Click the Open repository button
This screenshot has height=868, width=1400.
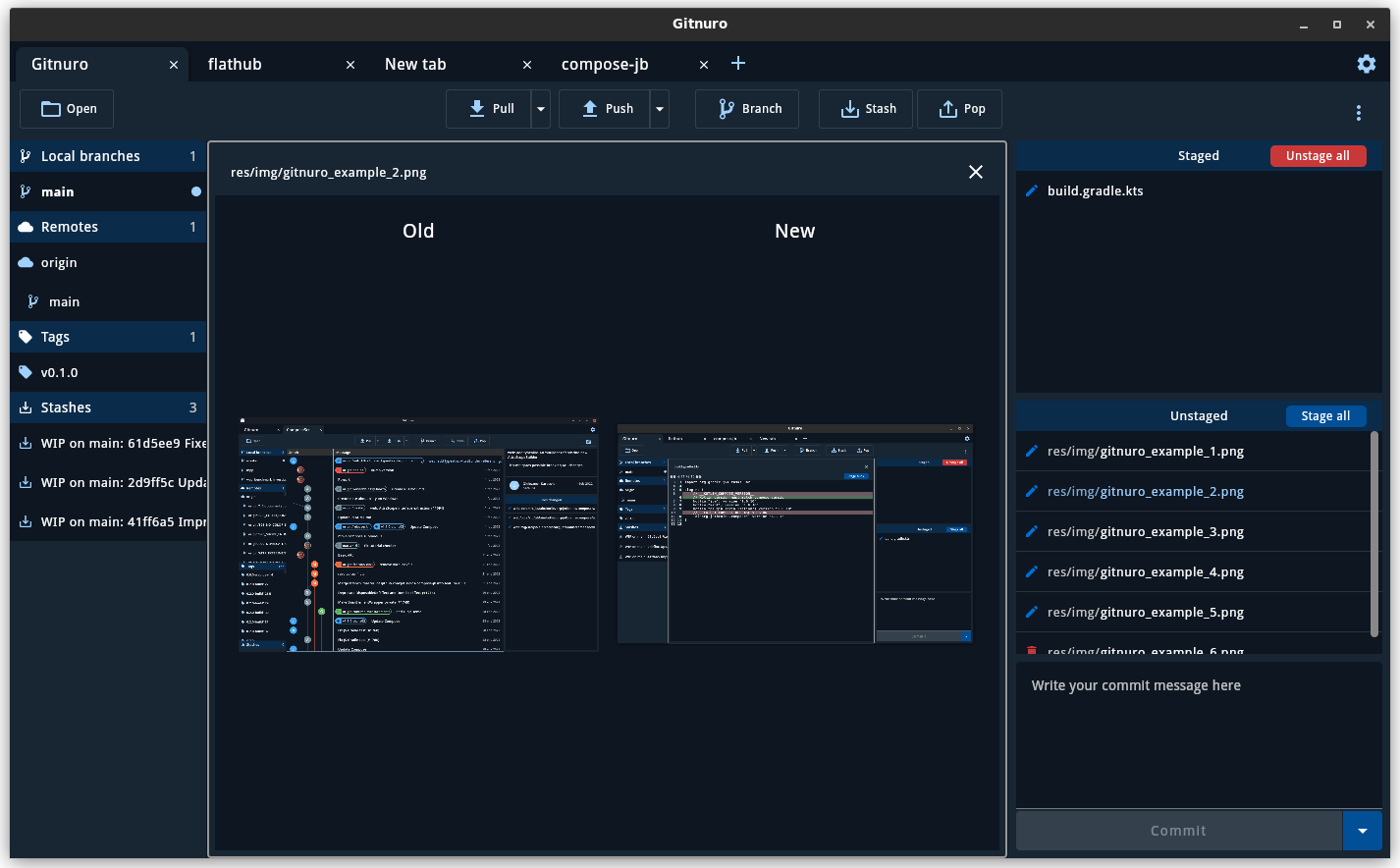click(x=67, y=109)
